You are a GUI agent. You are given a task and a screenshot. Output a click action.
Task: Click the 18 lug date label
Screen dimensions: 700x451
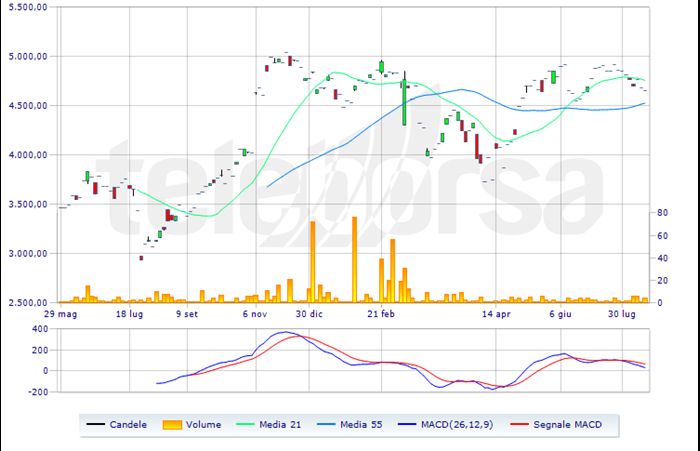[x=129, y=314]
